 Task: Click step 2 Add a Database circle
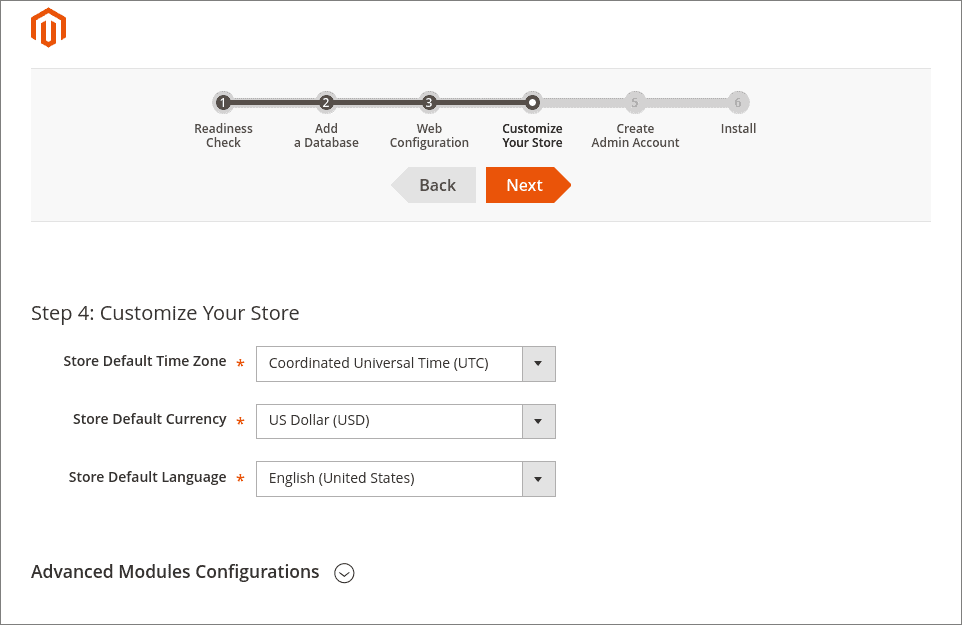click(326, 102)
